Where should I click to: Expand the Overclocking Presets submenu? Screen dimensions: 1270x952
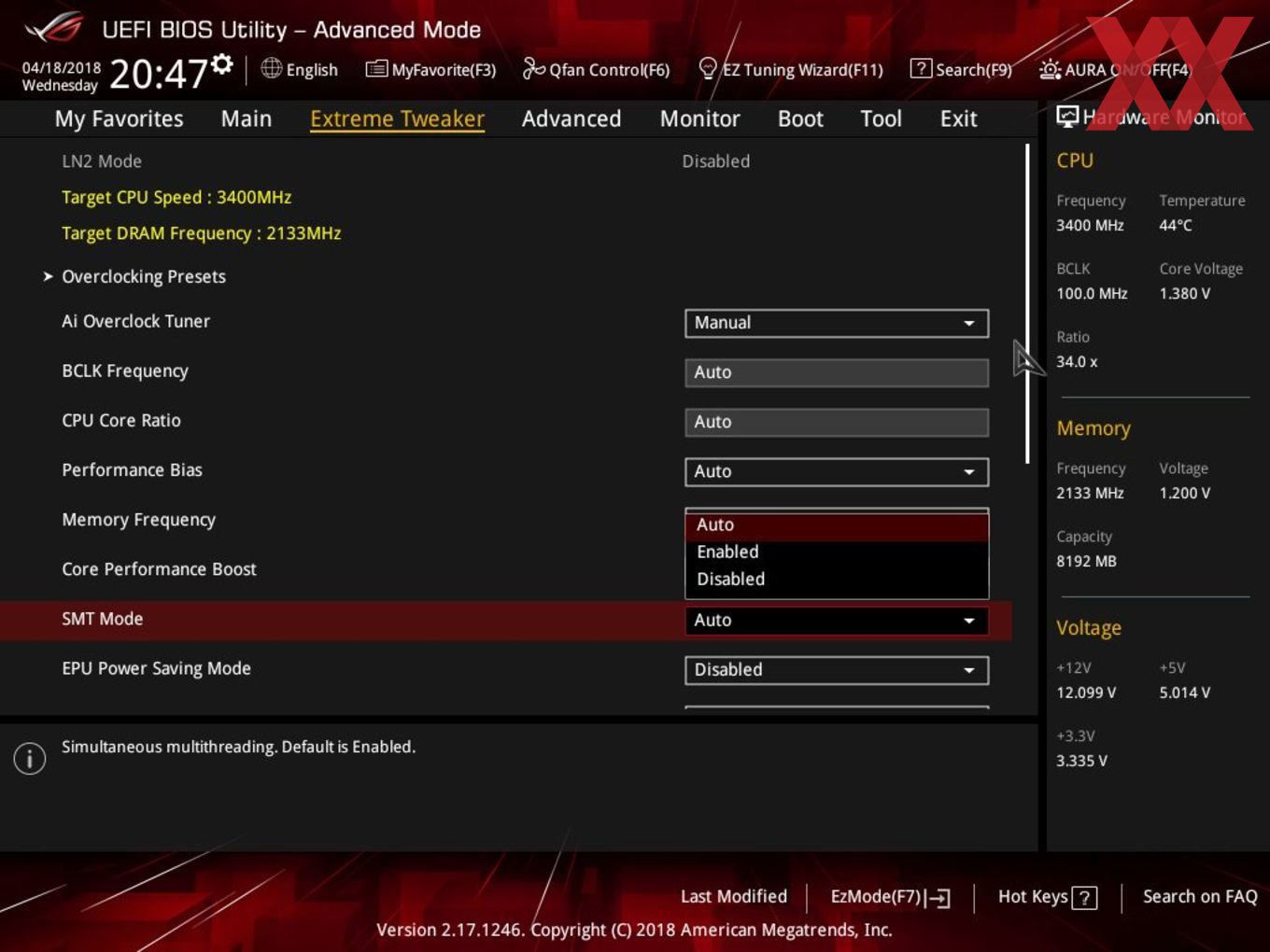[144, 276]
